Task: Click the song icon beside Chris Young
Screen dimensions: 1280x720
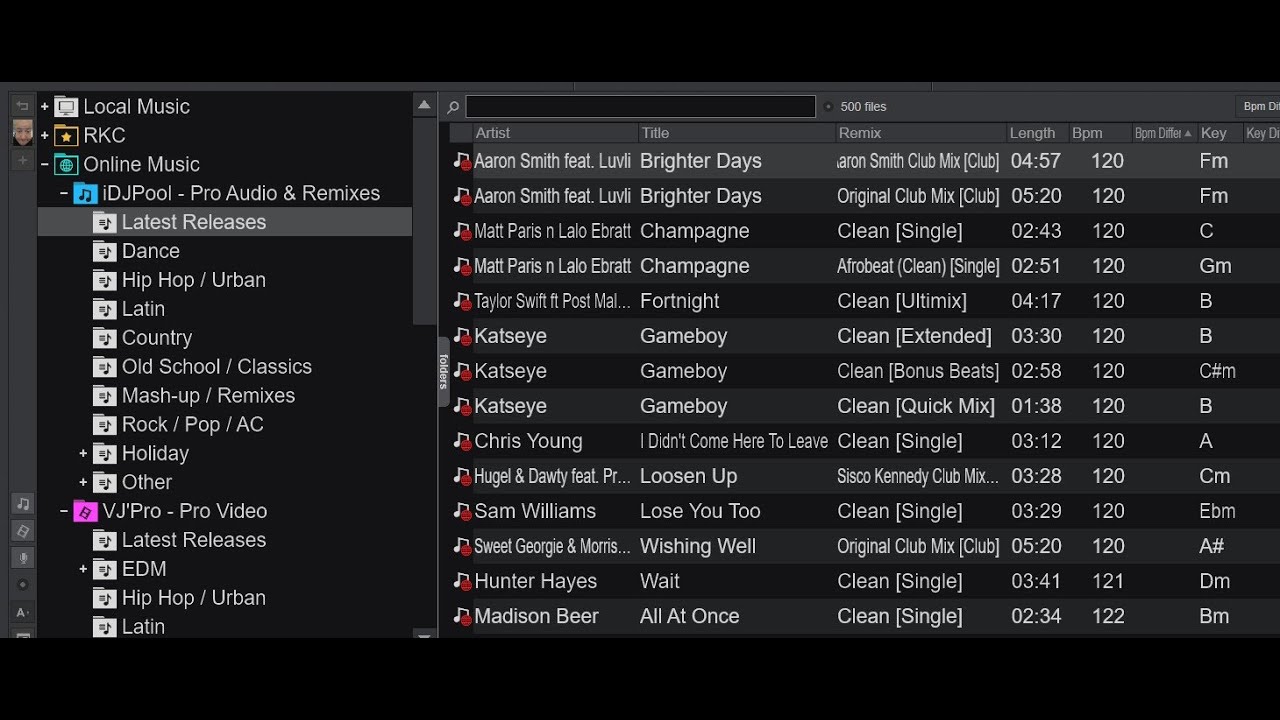Action: [461, 441]
